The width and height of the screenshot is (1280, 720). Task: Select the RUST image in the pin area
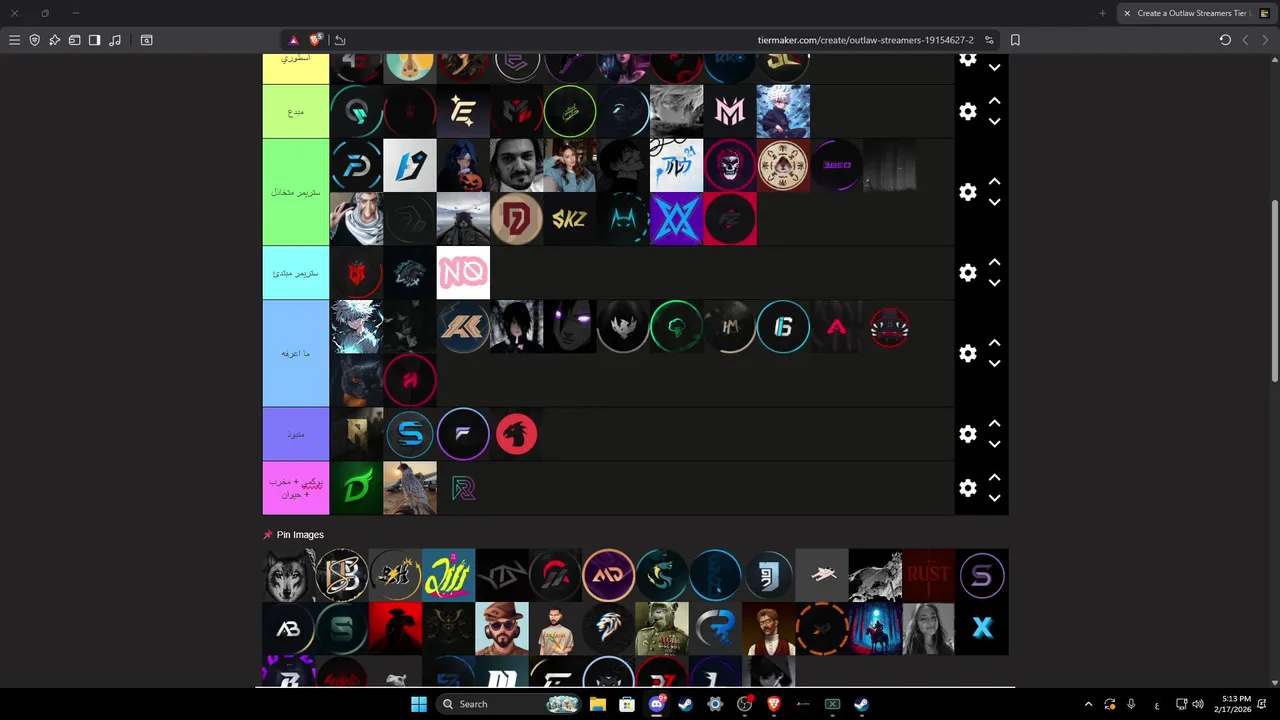928,575
